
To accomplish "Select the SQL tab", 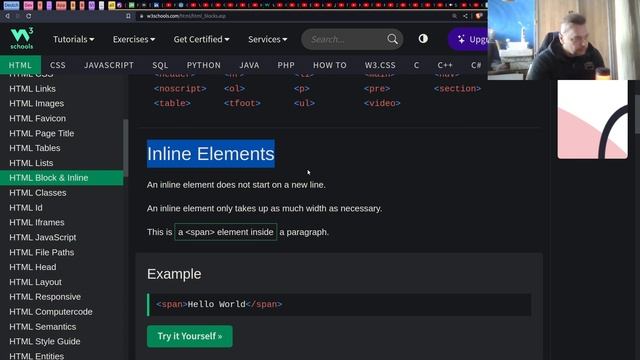I will [160, 65].
